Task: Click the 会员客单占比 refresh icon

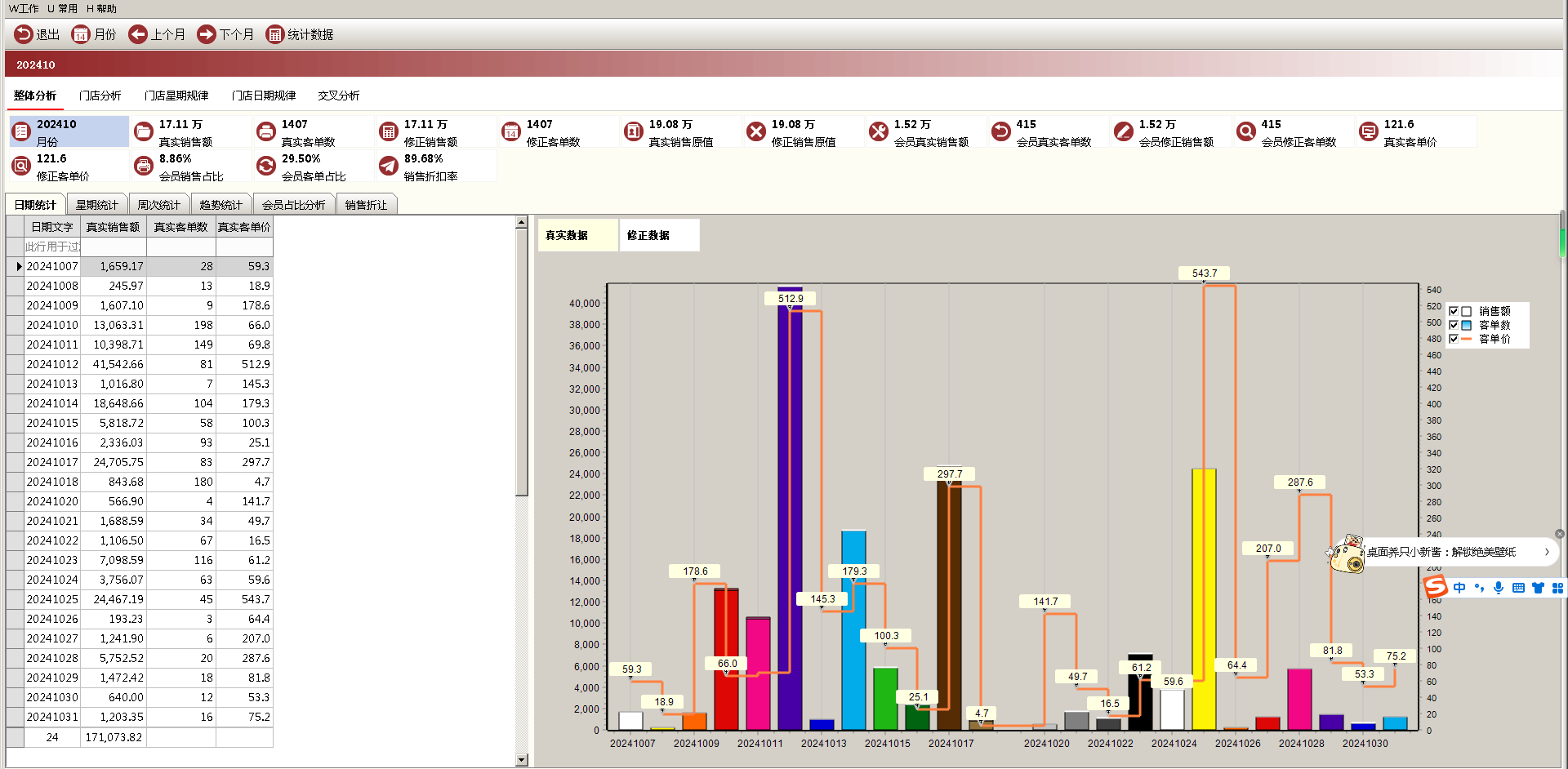Action: 266,166
